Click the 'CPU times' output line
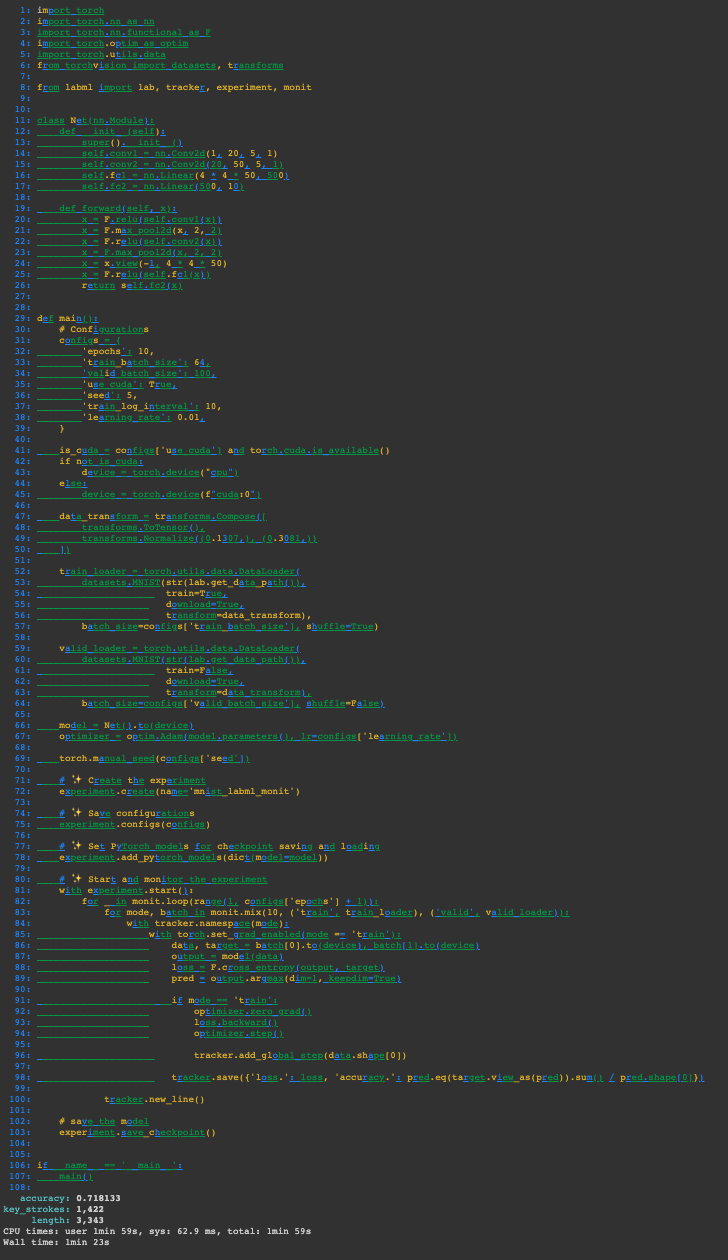The image size is (728, 1260). tap(156, 1231)
